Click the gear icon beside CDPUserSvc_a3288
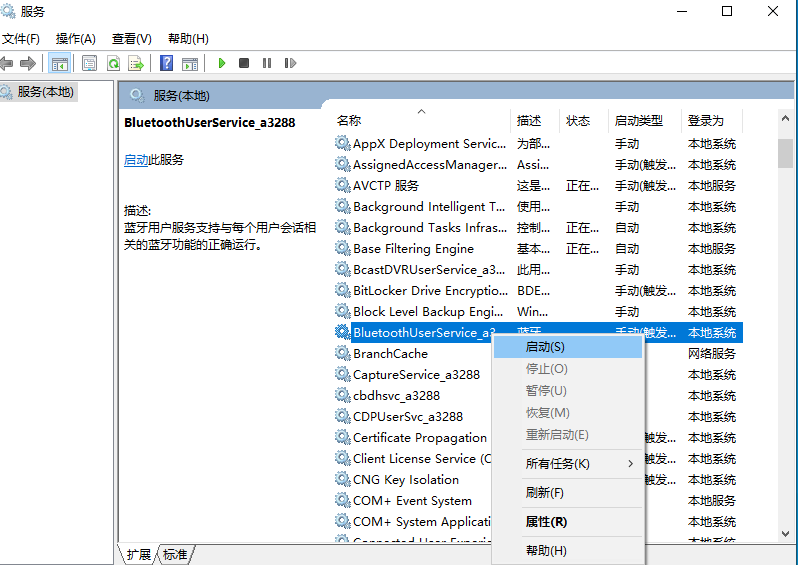The height and width of the screenshot is (565, 798). pyautogui.click(x=343, y=416)
